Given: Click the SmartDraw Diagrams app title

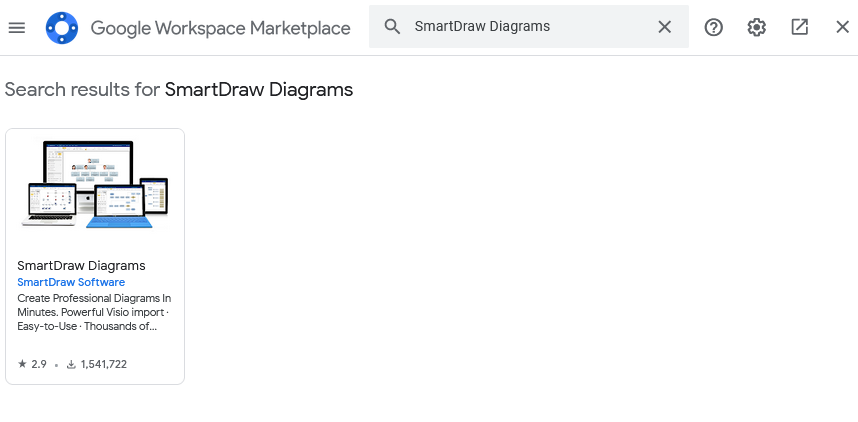Looking at the screenshot, I should [x=81, y=266].
